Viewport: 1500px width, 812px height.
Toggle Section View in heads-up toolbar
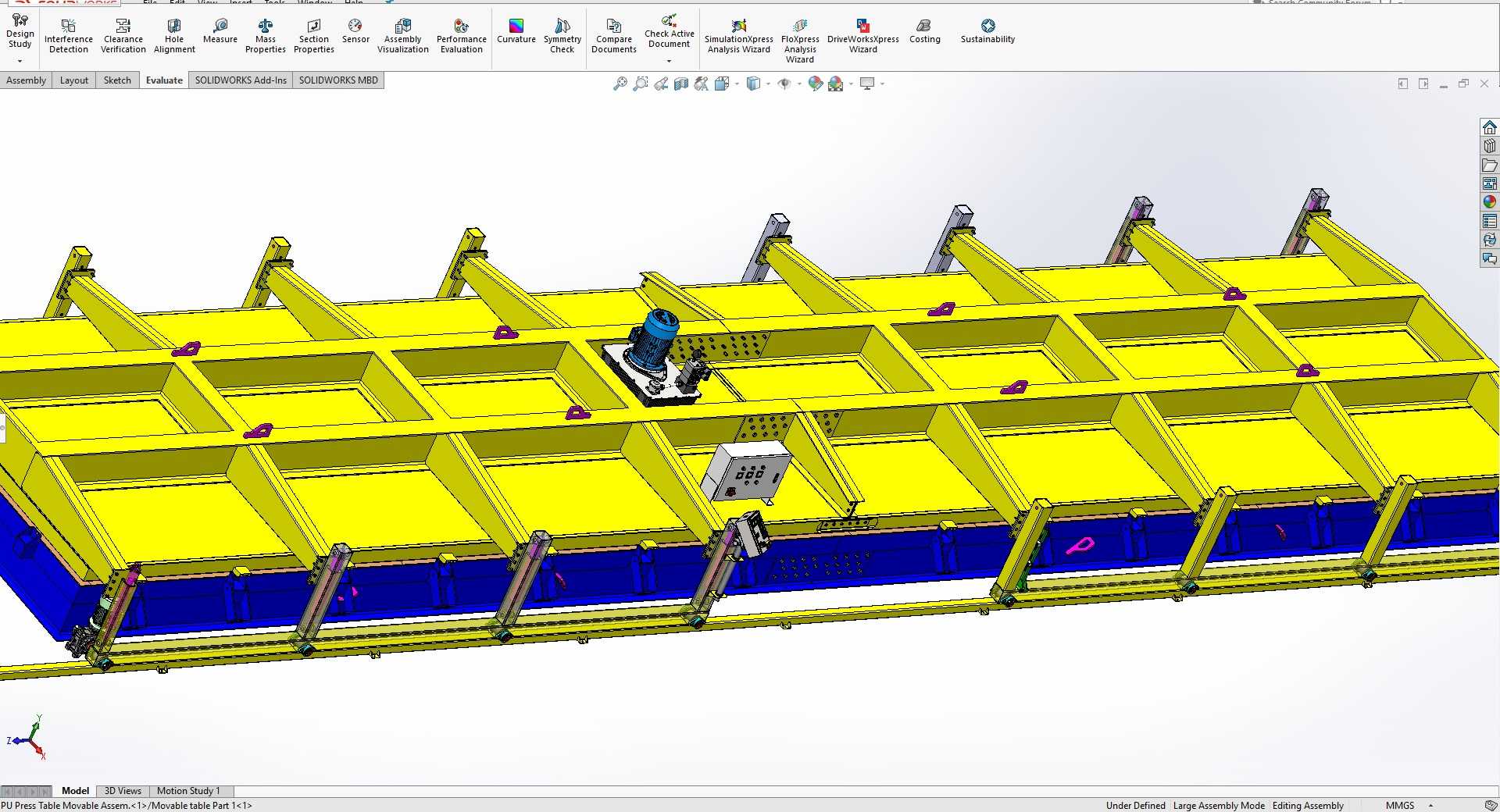coord(681,84)
